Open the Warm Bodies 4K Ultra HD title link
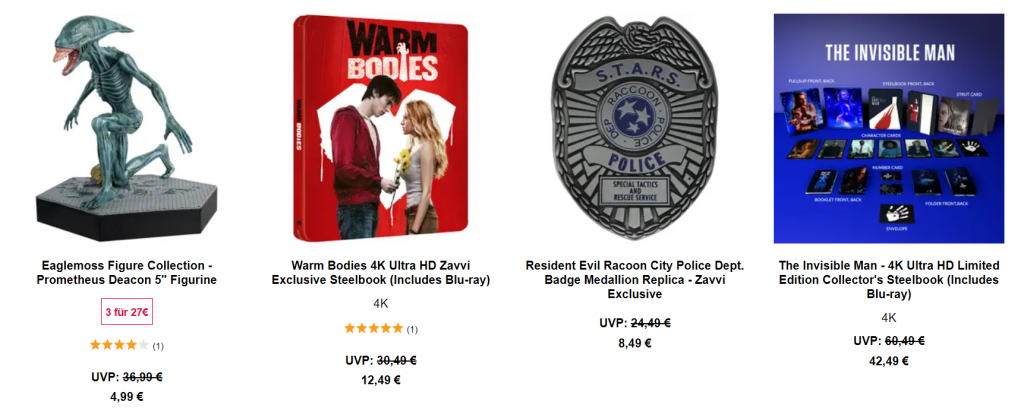Viewport: 1024px width, 408px height. coord(381,273)
